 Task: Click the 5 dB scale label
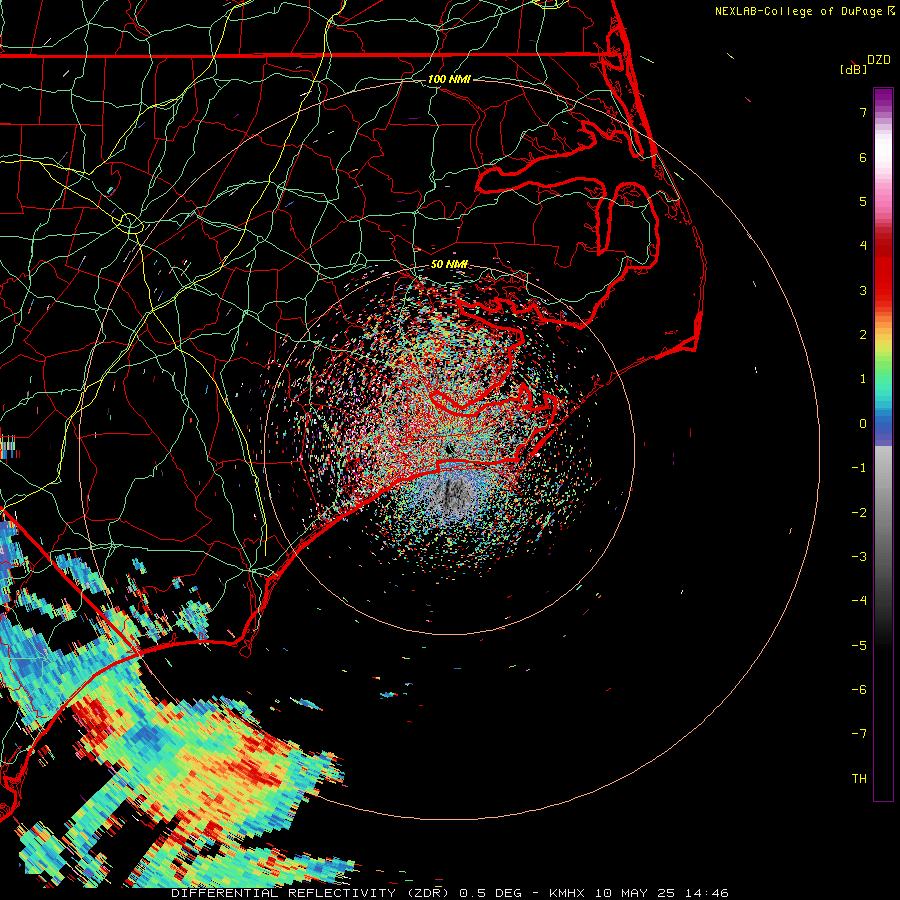click(x=863, y=201)
